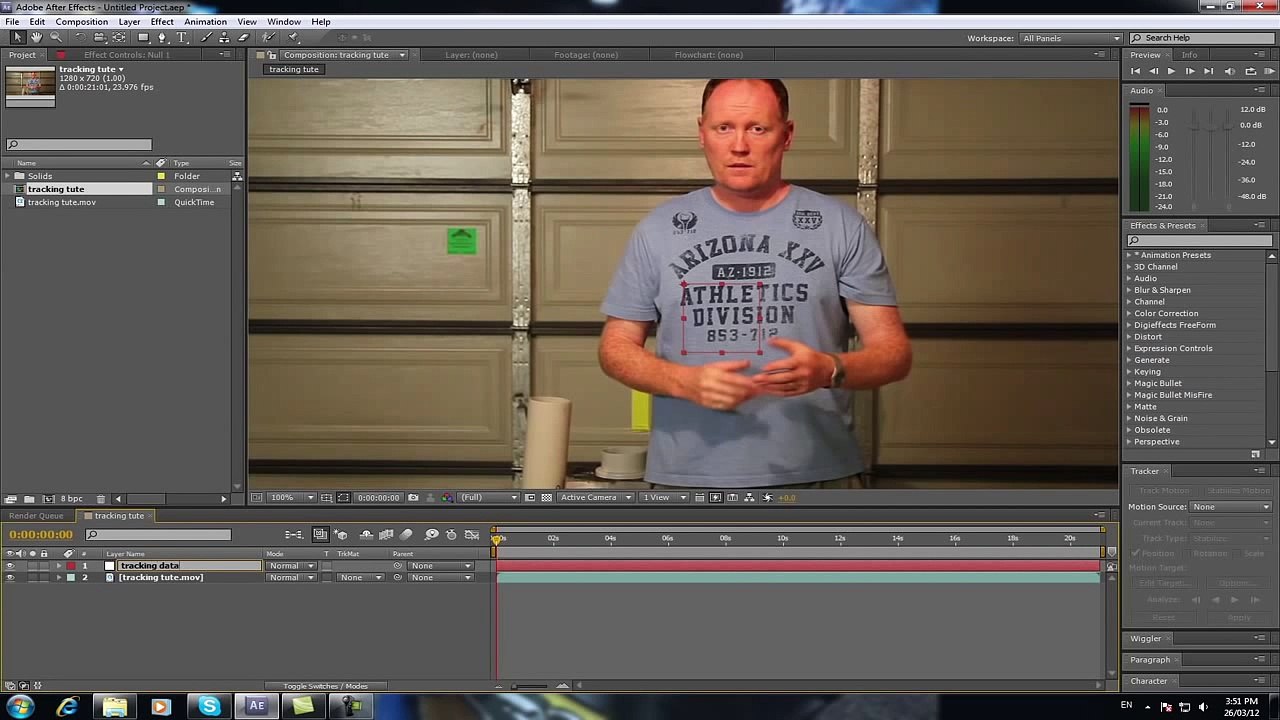Select the Roto Brush tool

pyautogui.click(x=268, y=37)
